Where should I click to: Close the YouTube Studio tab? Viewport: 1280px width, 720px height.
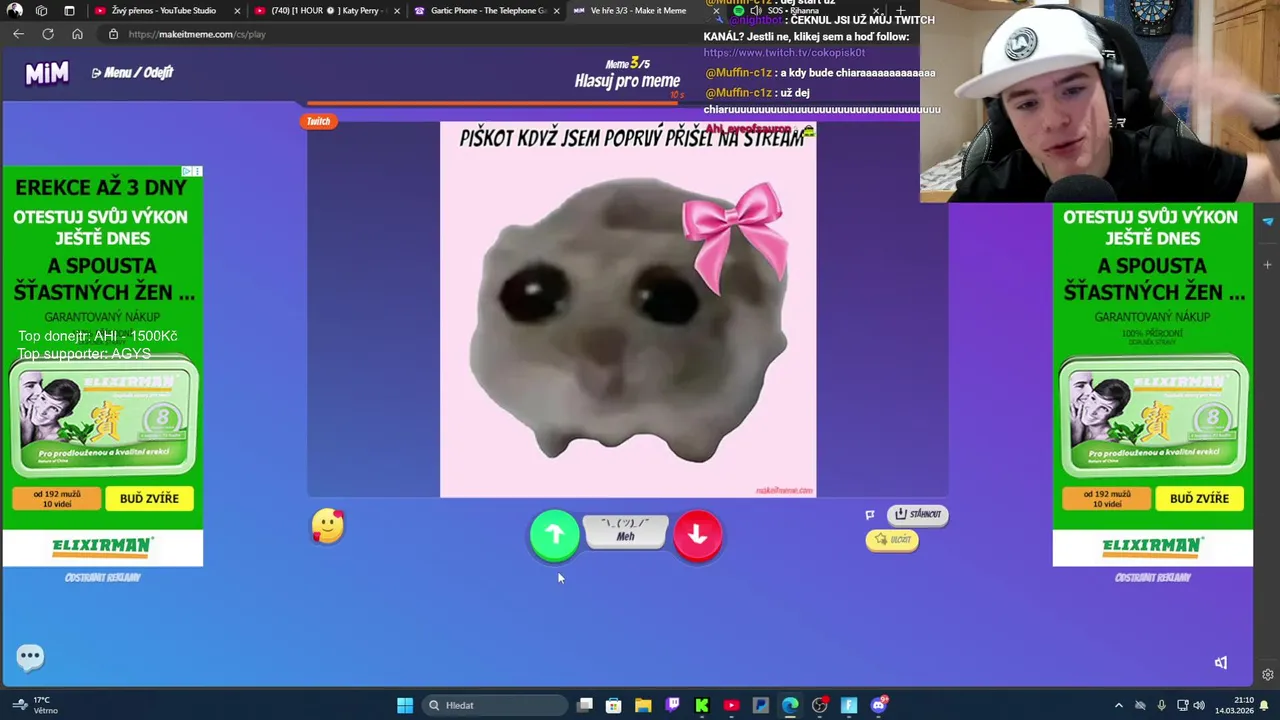pyautogui.click(x=237, y=11)
